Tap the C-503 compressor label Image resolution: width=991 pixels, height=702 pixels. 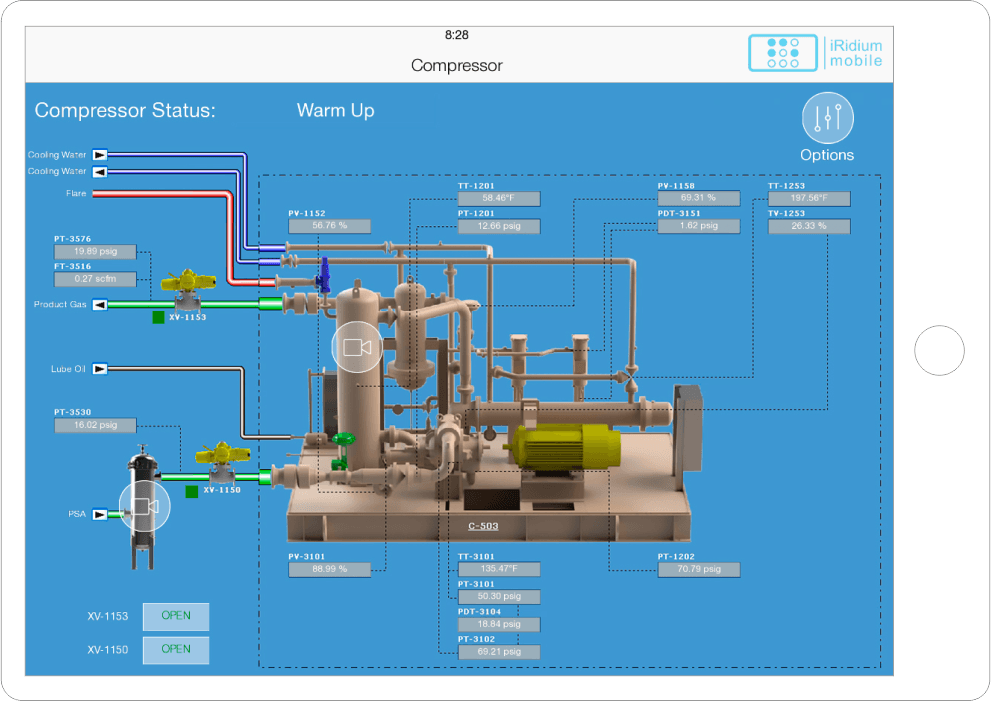[483, 525]
